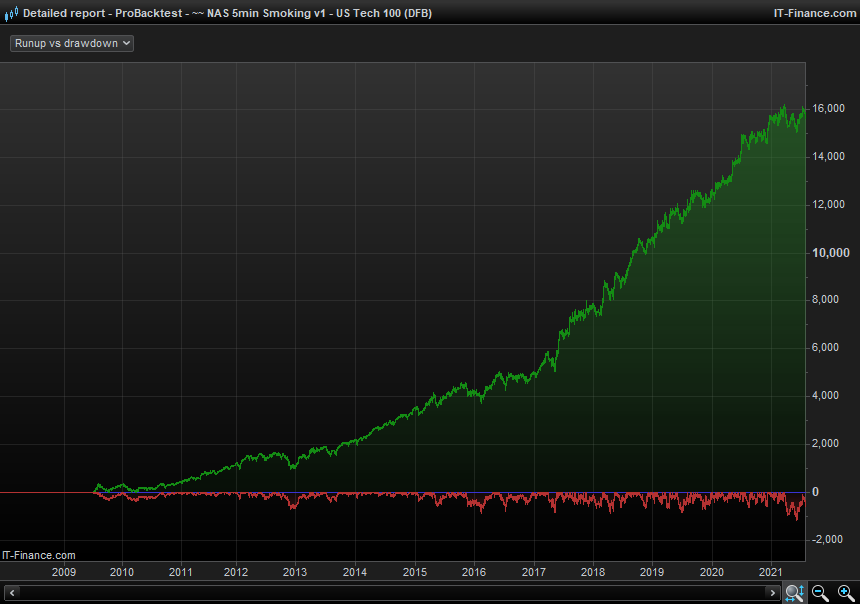The width and height of the screenshot is (860, 604).
Task: Select the 2021 label on the time axis
Action: click(770, 572)
